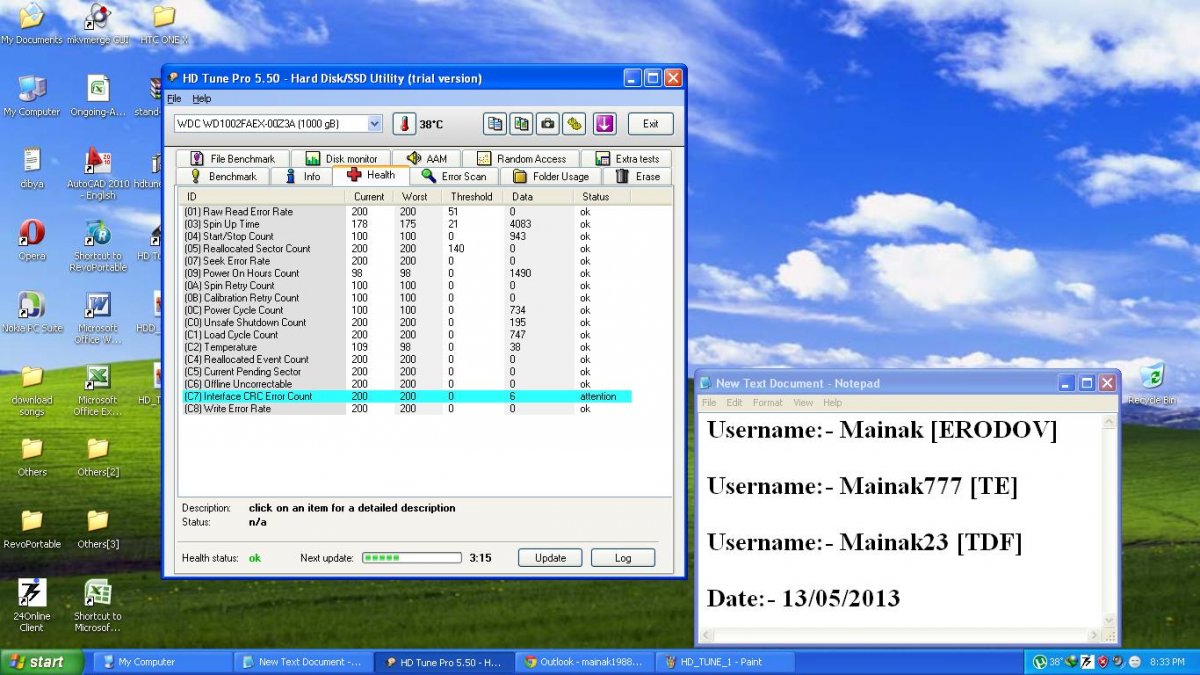
Task: Save a screenshot using the camera icon
Action: [547, 124]
